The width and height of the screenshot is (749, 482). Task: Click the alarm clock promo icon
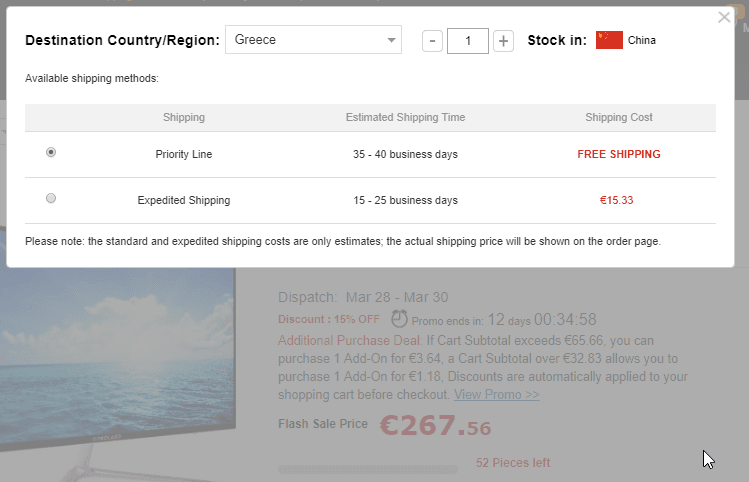[x=399, y=319]
